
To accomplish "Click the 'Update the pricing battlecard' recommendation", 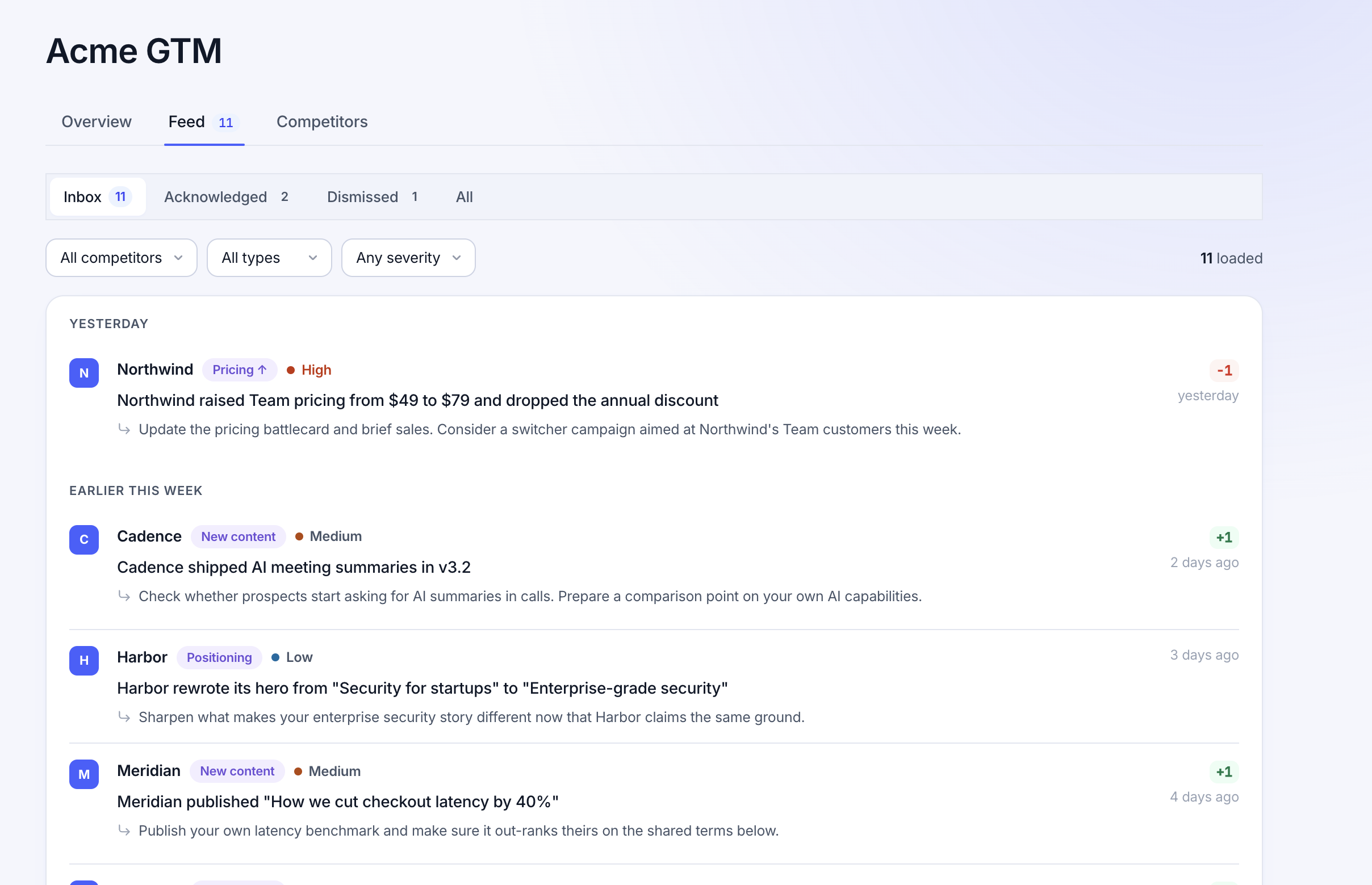I will pos(550,429).
